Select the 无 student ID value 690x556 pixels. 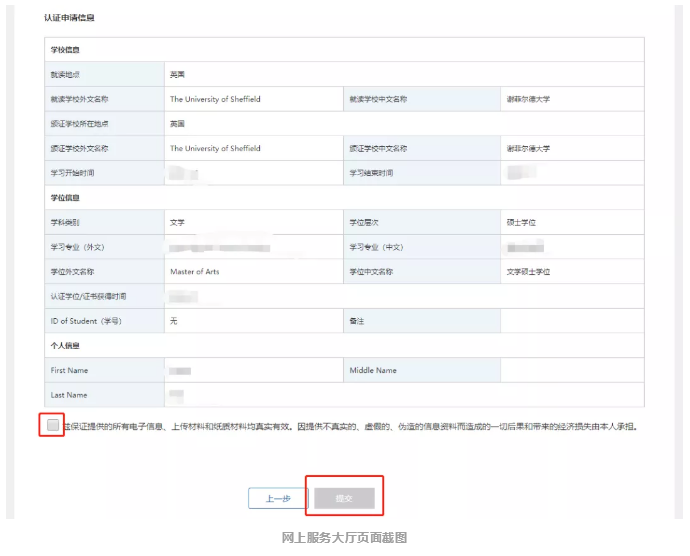pos(174,321)
